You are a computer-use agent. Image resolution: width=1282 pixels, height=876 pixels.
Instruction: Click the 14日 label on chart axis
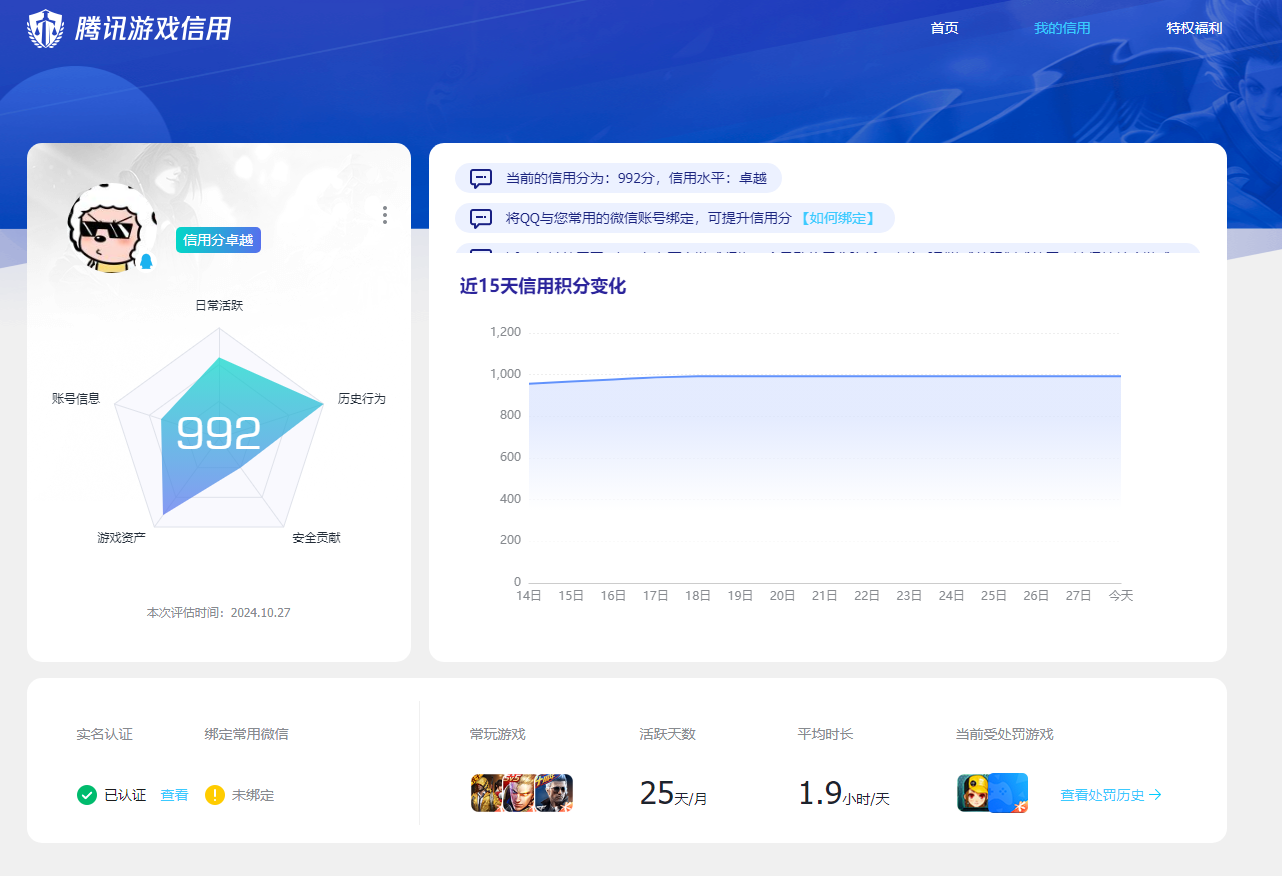click(x=528, y=595)
